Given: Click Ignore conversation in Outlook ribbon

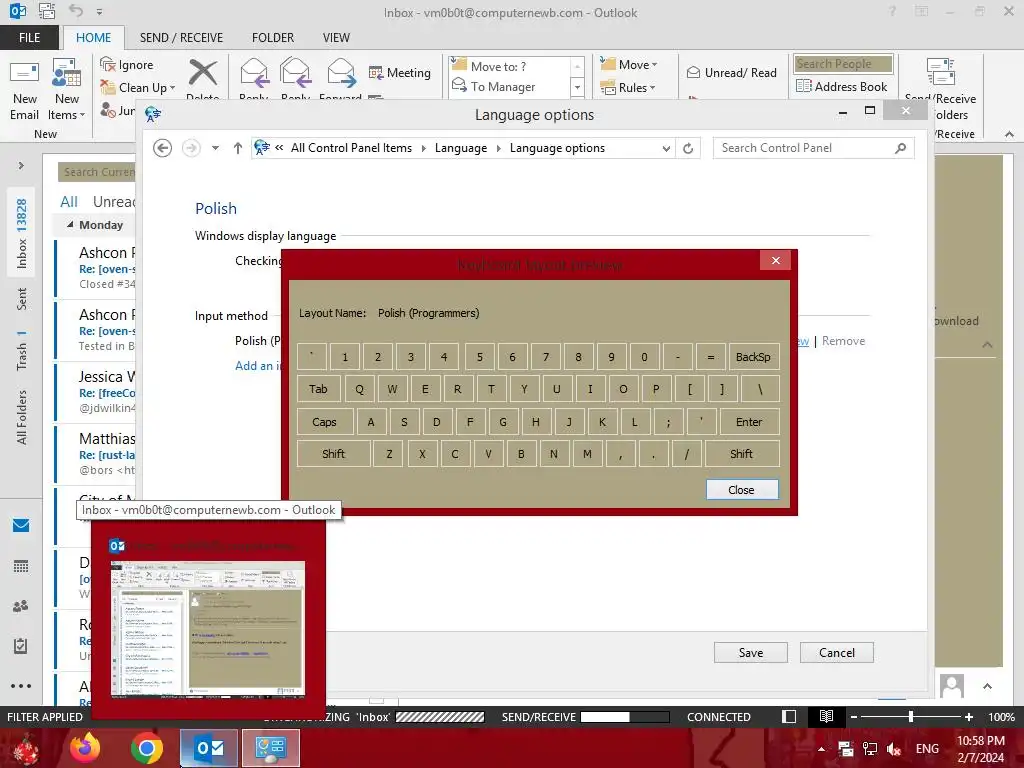Looking at the screenshot, I should pyautogui.click(x=127, y=65).
